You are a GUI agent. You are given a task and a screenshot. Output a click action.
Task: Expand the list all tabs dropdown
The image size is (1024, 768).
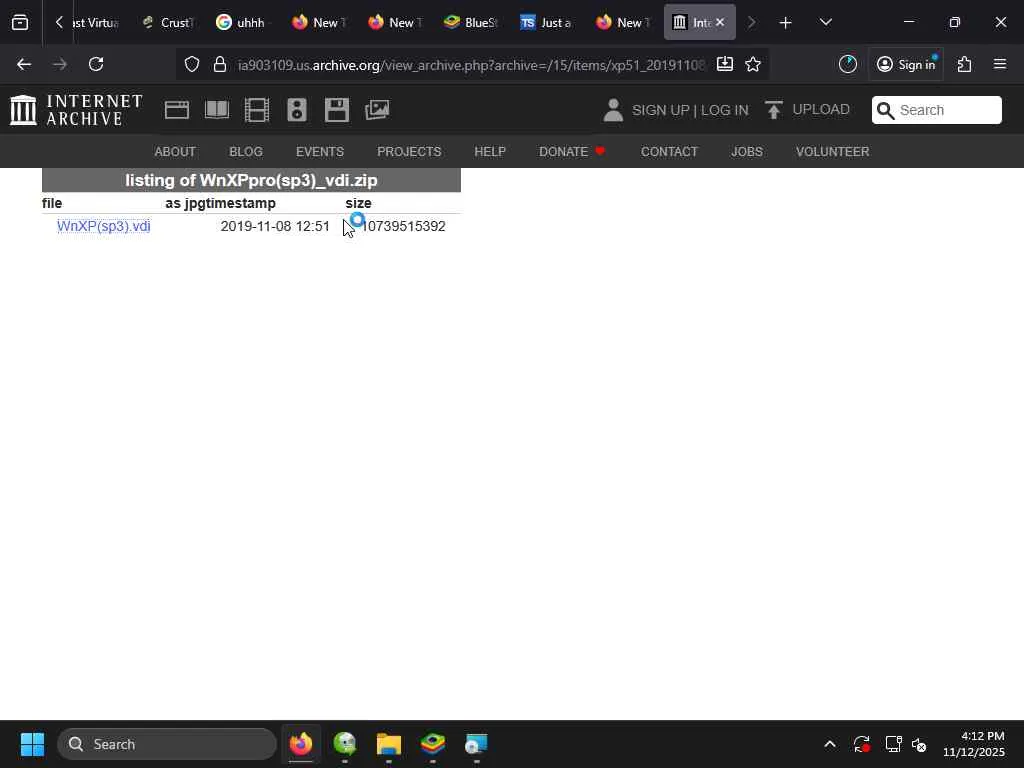tap(825, 22)
